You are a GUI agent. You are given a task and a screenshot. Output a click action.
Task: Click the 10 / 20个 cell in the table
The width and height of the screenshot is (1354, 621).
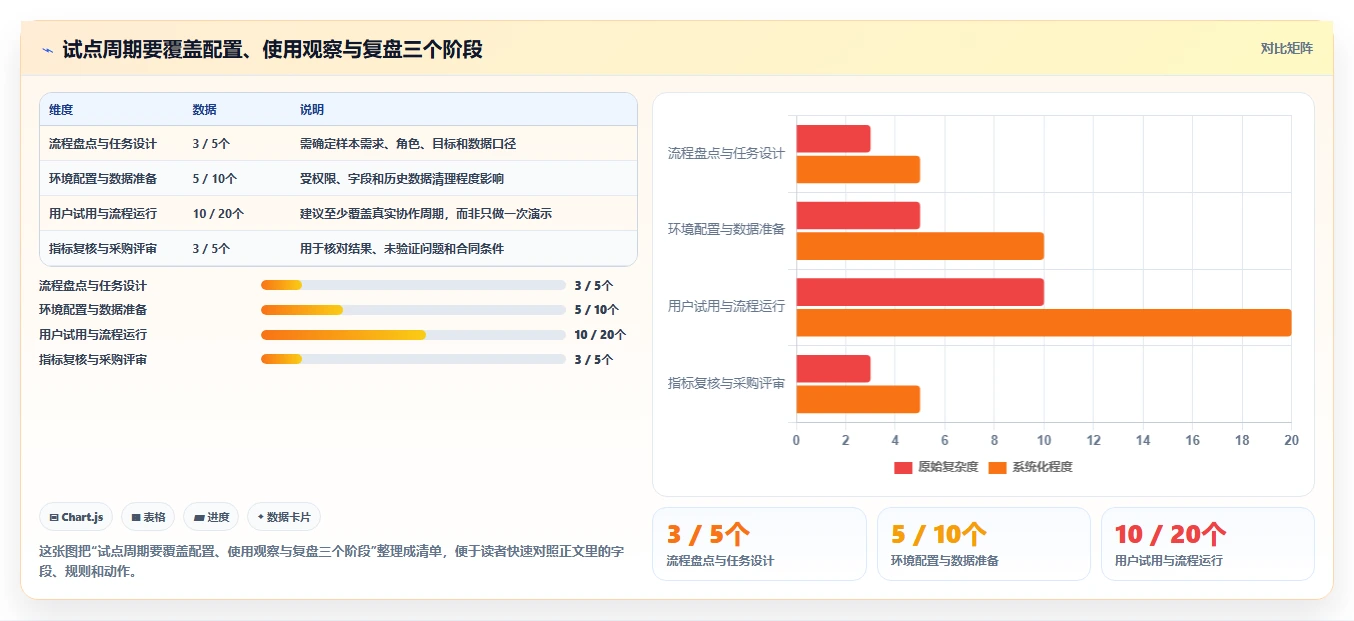218,214
